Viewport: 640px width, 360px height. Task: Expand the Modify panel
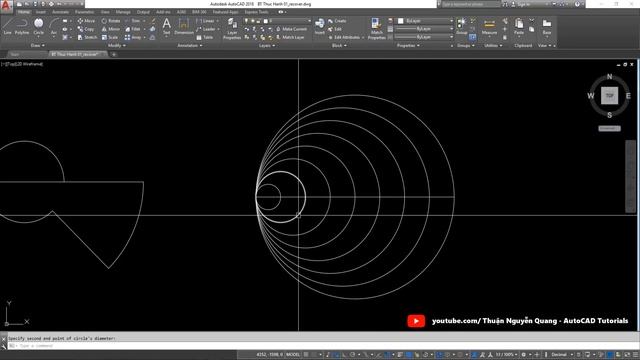(x=117, y=46)
